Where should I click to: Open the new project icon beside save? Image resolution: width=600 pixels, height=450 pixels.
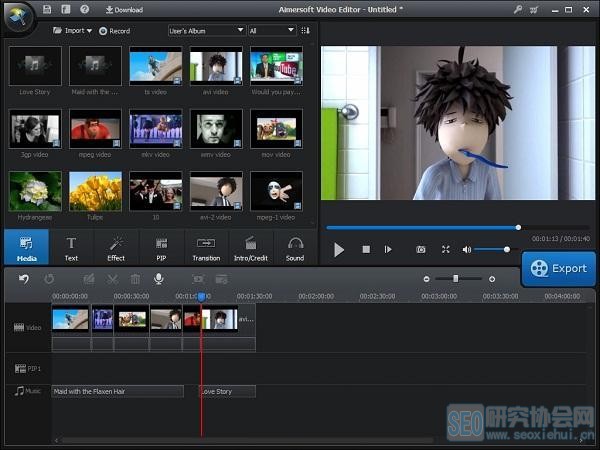pyautogui.click(x=66, y=9)
